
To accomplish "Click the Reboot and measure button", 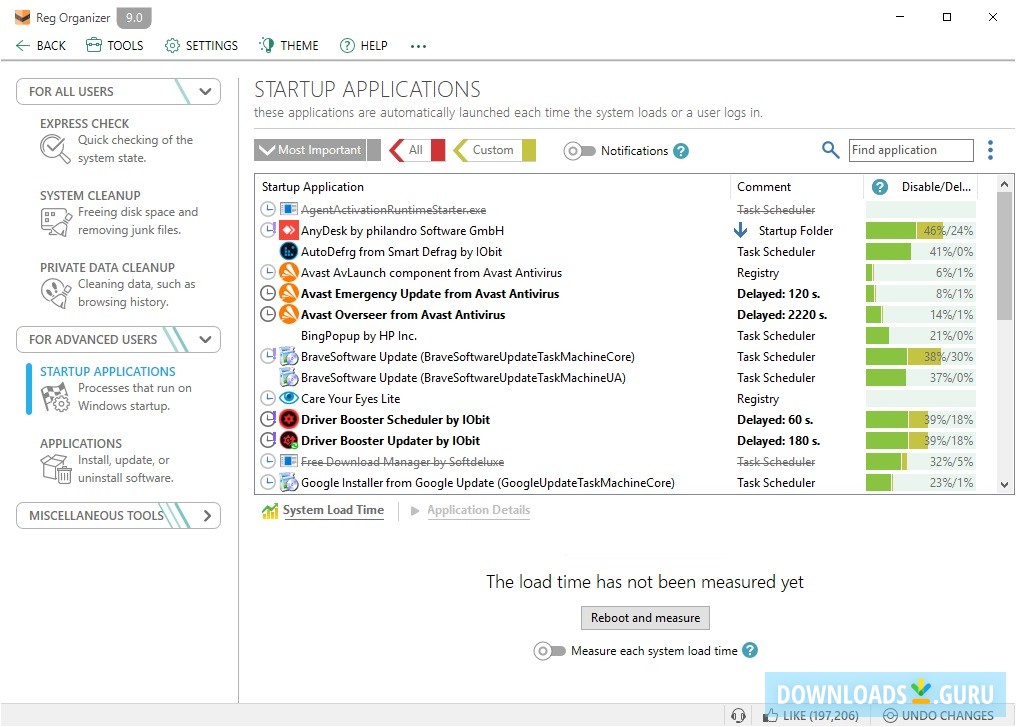I will coord(645,618).
